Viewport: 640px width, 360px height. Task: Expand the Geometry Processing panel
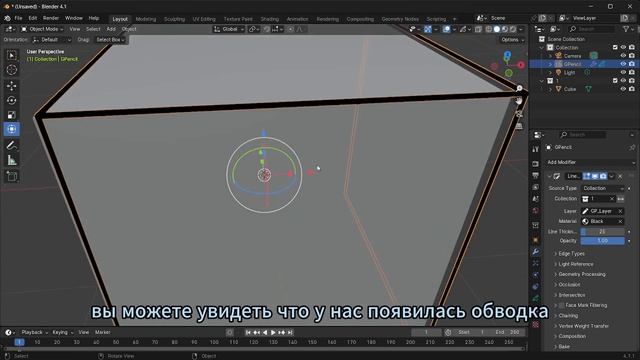pyautogui.click(x=581, y=274)
